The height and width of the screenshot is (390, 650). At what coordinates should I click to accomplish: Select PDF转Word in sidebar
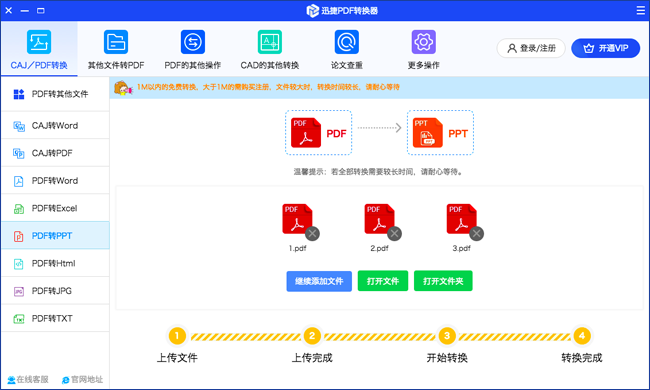(55, 181)
